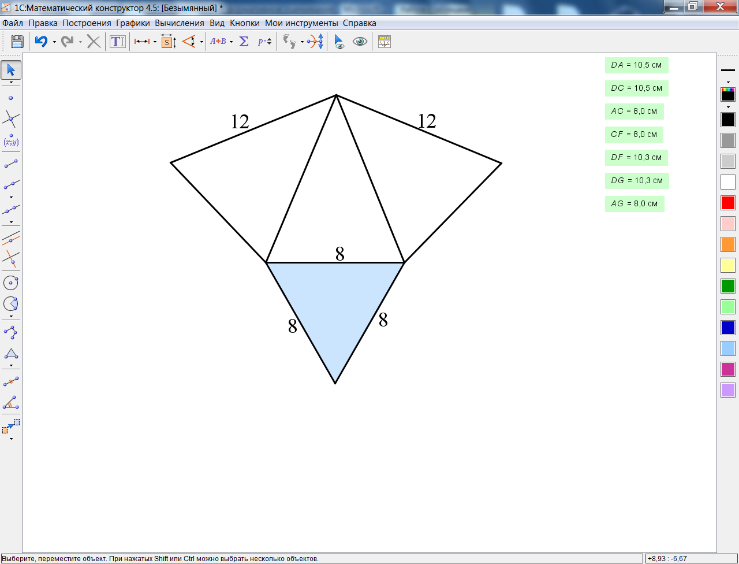Select the angle measurement tool
Screen dimensions: 739x564
tap(189, 41)
